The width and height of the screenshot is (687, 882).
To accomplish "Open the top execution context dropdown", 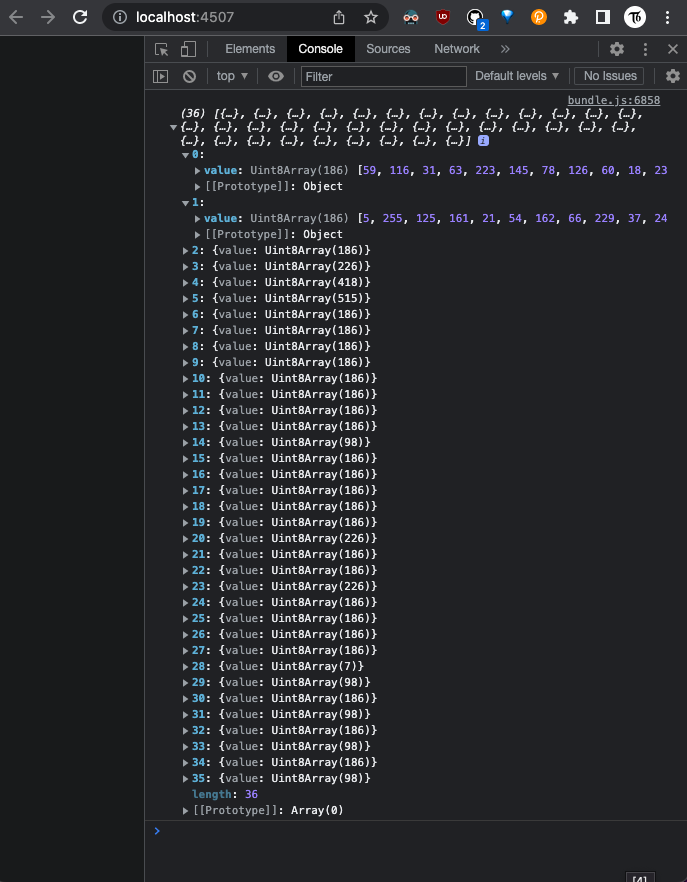I will coord(231,75).
